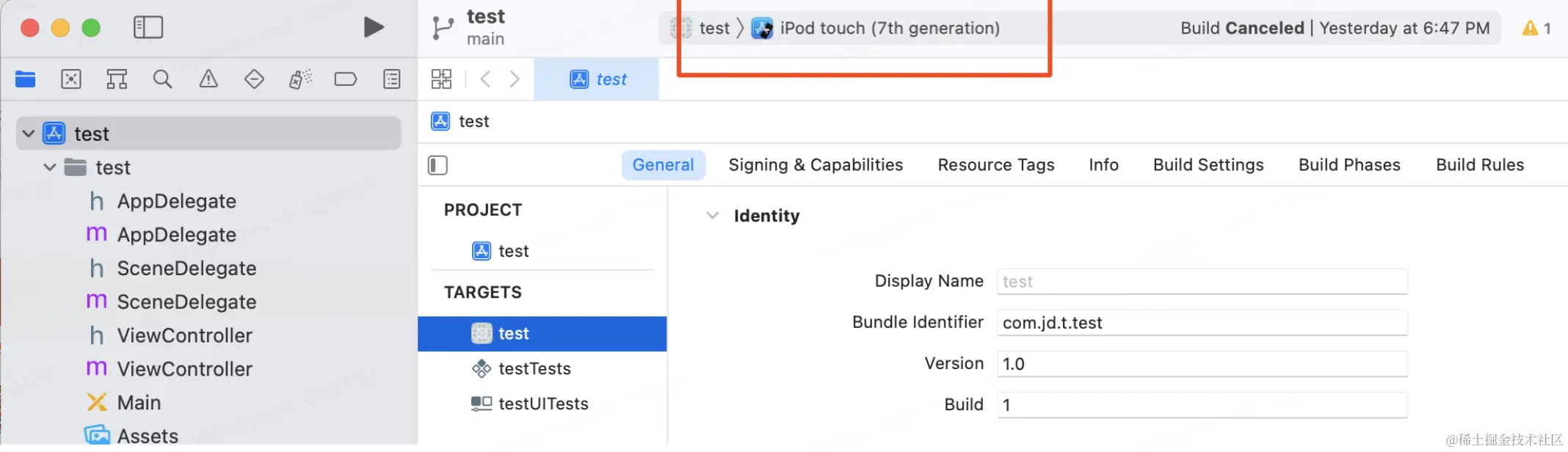This screenshot has height=452, width=1568.
Task: Collapse the Identity section
Action: pos(712,216)
